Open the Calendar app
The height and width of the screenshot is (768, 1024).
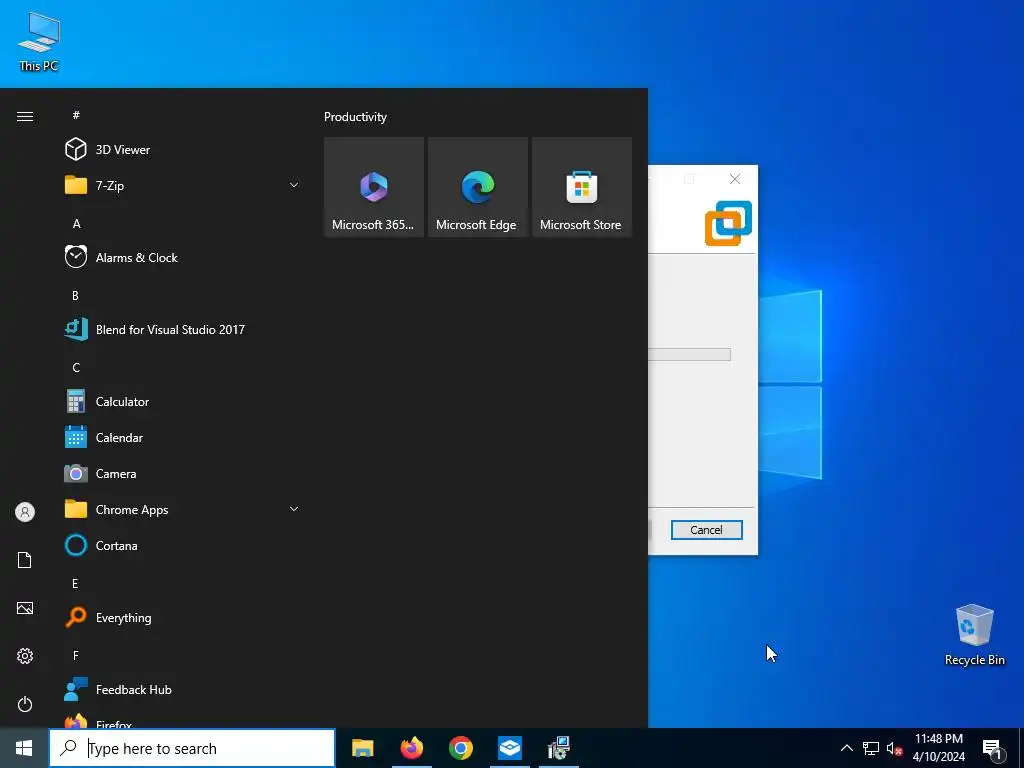click(x=183, y=438)
